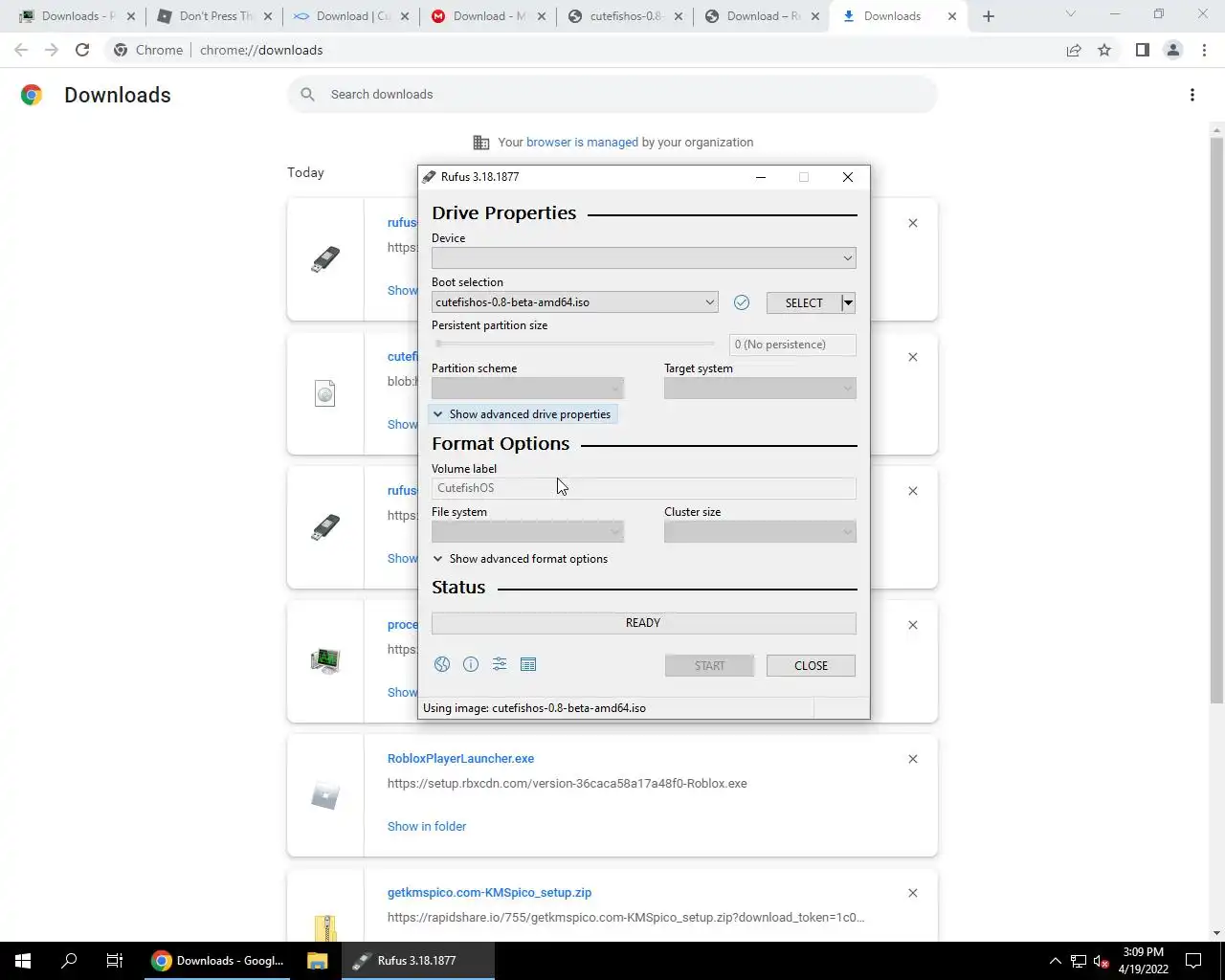Open the notification center icon
This screenshot has height=980, width=1225.
point(1193,961)
